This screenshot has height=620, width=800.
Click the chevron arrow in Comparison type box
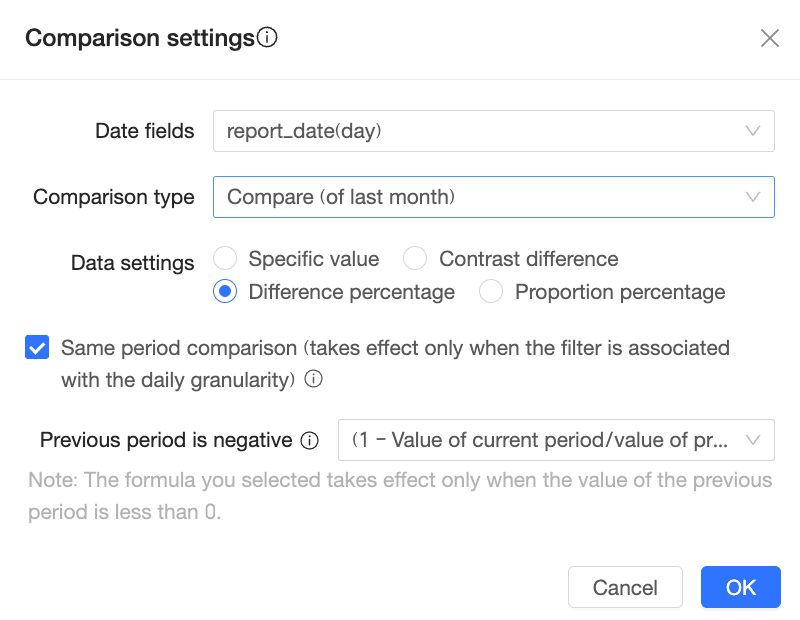[x=753, y=197]
